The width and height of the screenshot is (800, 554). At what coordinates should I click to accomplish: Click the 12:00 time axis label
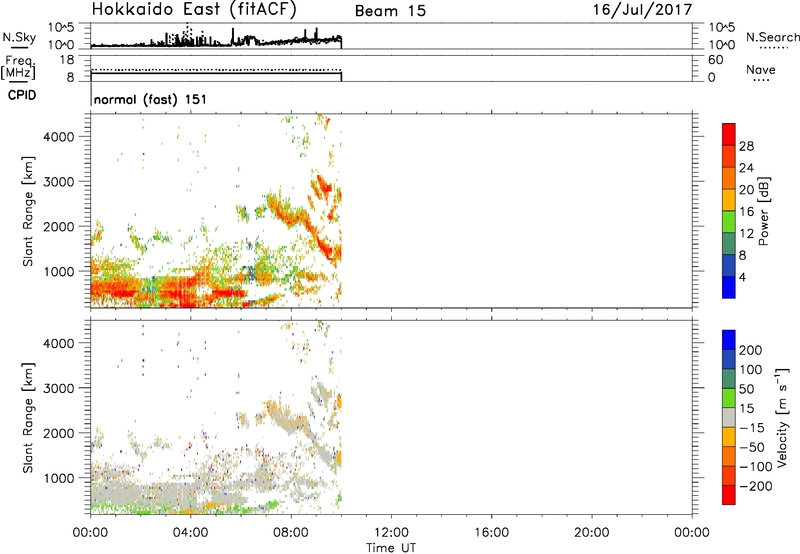[x=391, y=533]
